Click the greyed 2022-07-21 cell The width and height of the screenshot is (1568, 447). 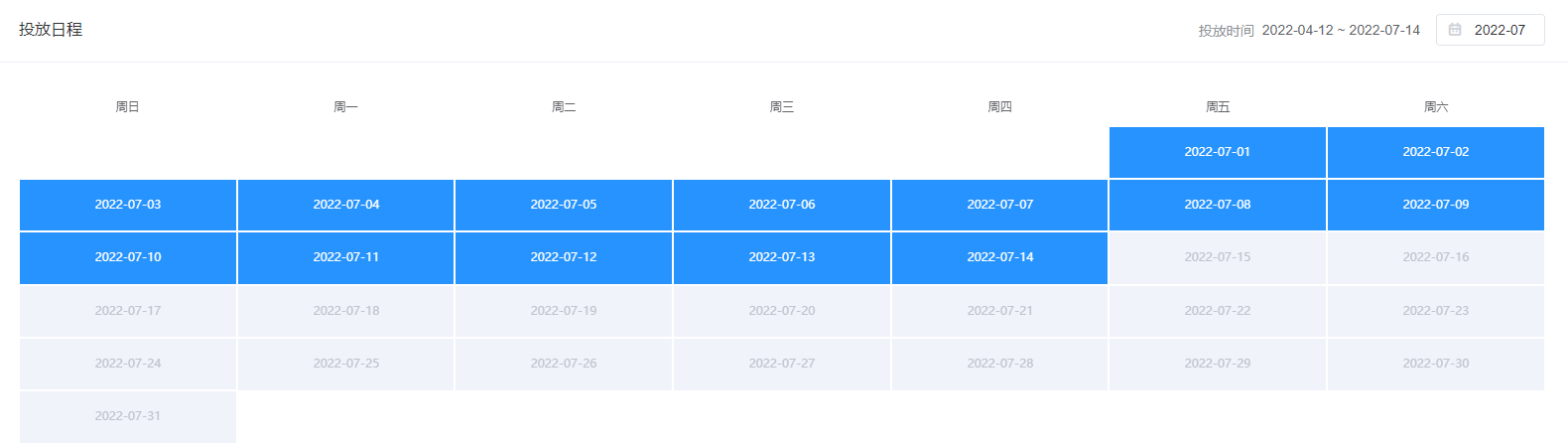click(x=1000, y=311)
